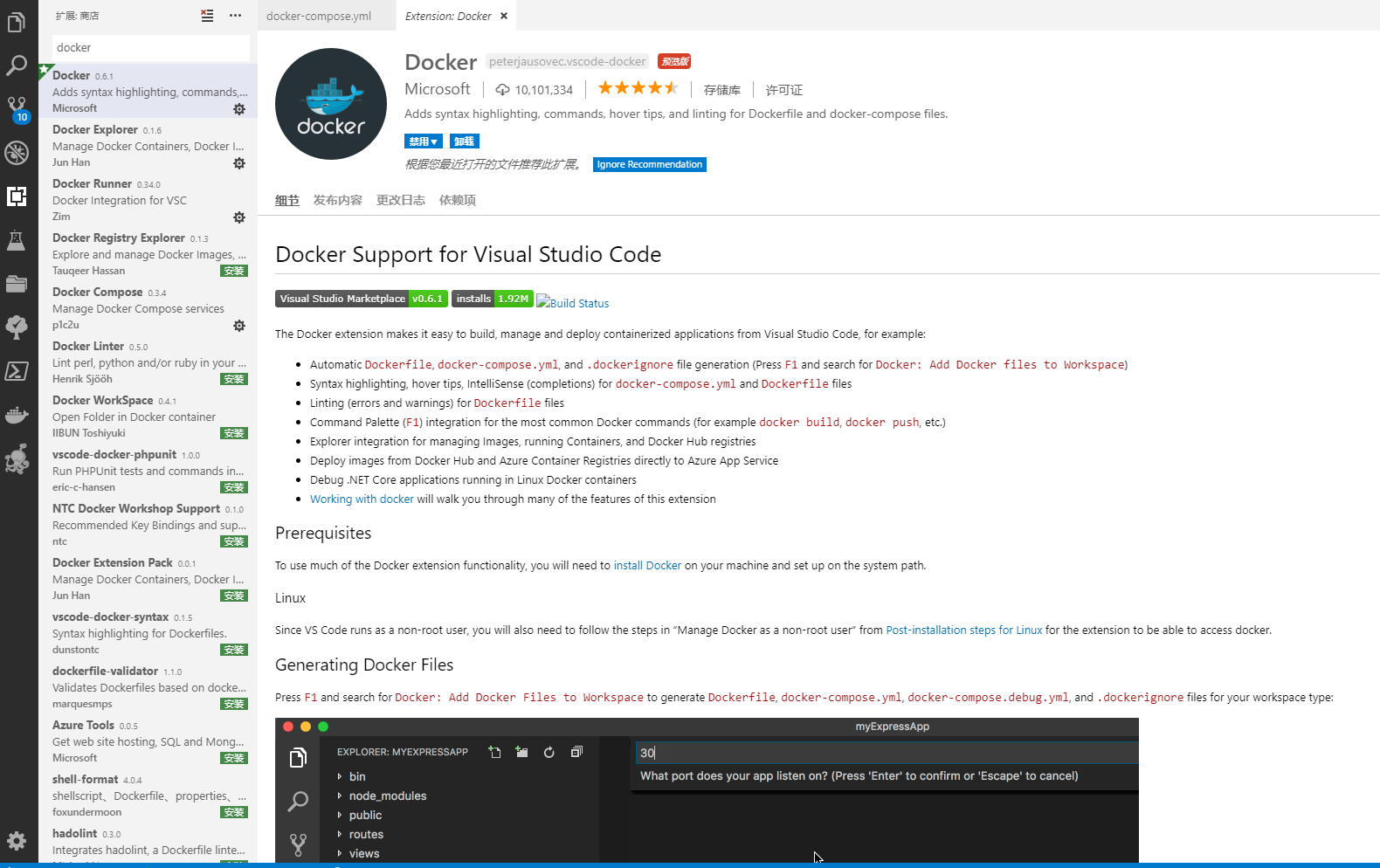Select Docker Linter in extension list
The height and width of the screenshot is (868, 1380).
(x=148, y=362)
